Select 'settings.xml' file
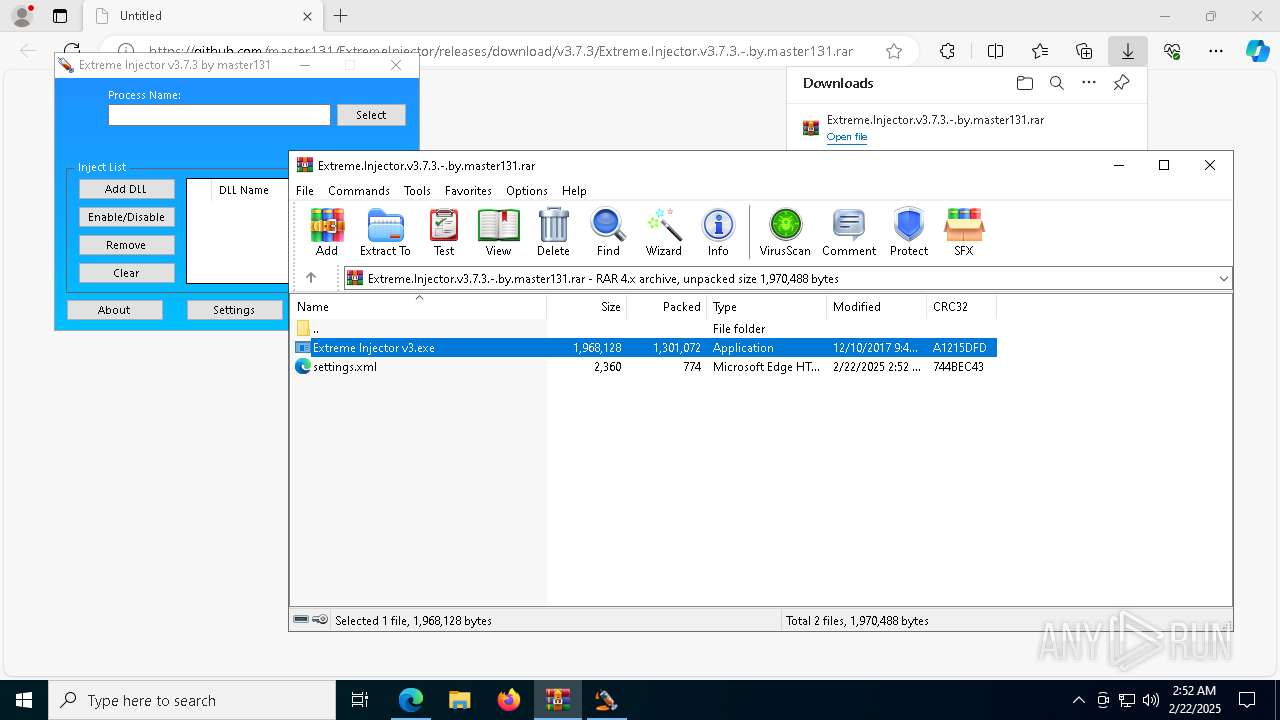This screenshot has height=720, width=1280. point(645,366)
